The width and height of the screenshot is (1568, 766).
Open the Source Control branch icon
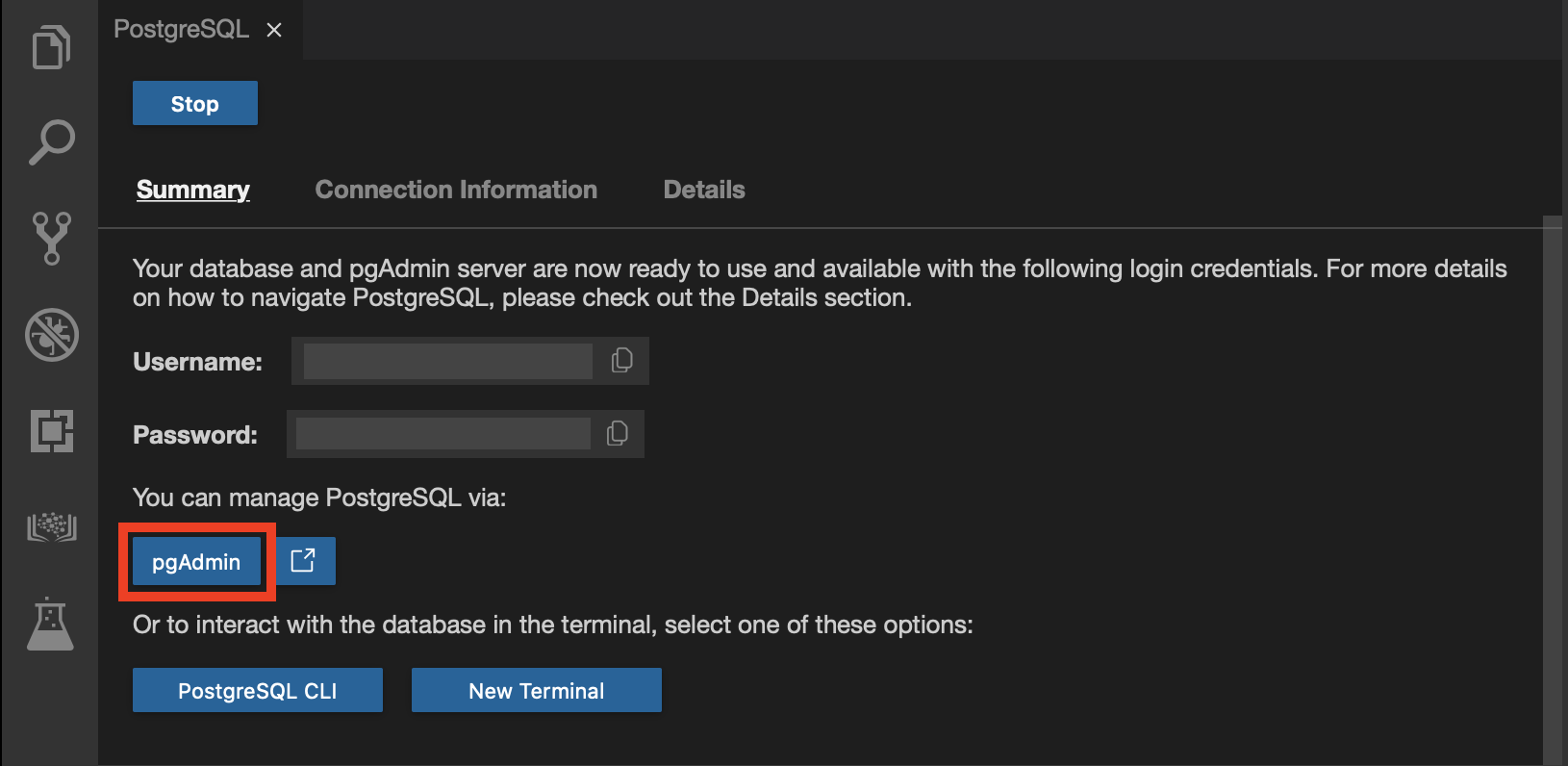[x=51, y=238]
